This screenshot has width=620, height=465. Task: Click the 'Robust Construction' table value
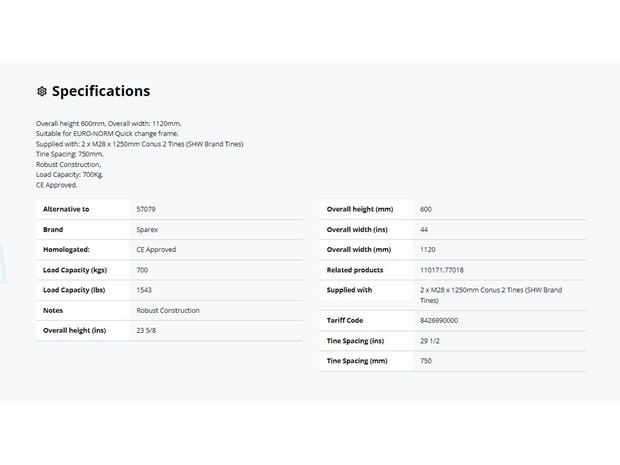[x=168, y=310]
